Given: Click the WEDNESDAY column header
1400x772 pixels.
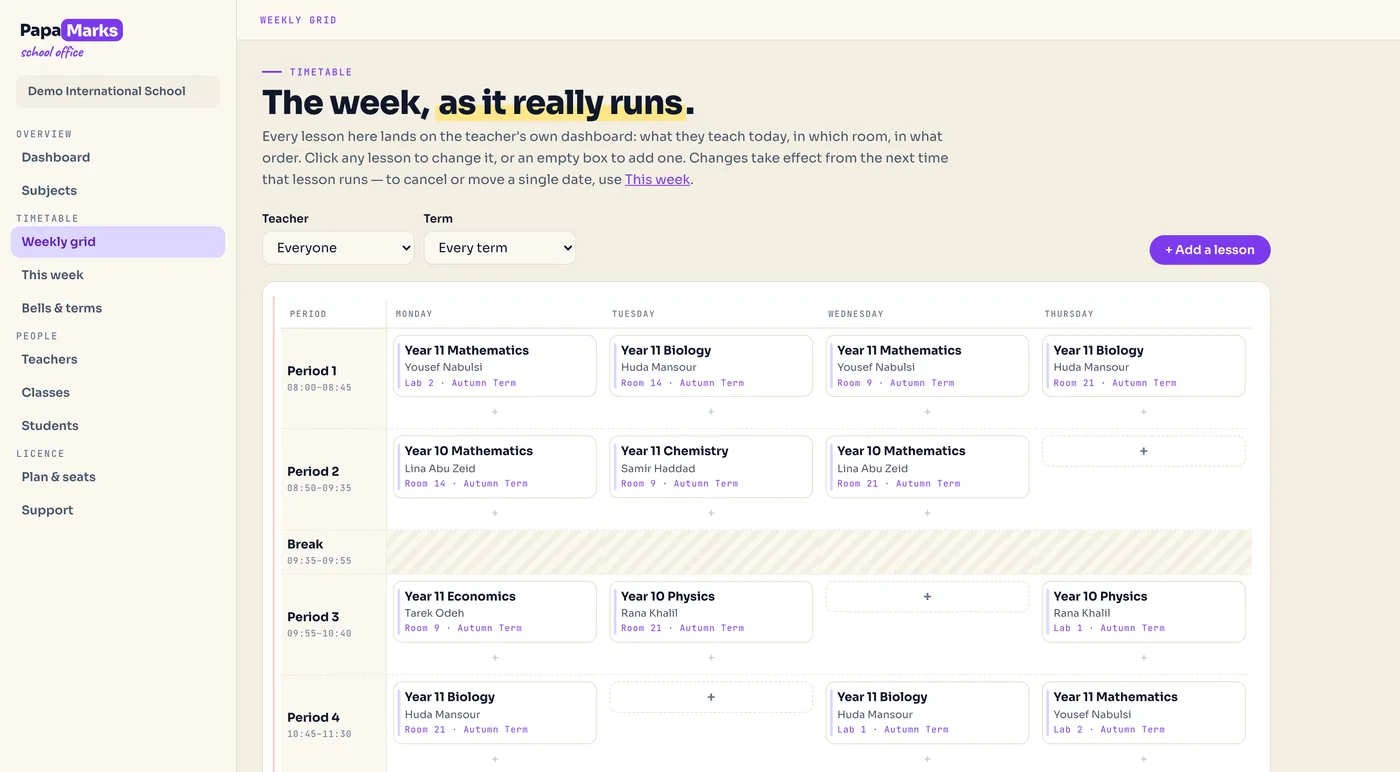Looking at the screenshot, I should pyautogui.click(x=856, y=314).
